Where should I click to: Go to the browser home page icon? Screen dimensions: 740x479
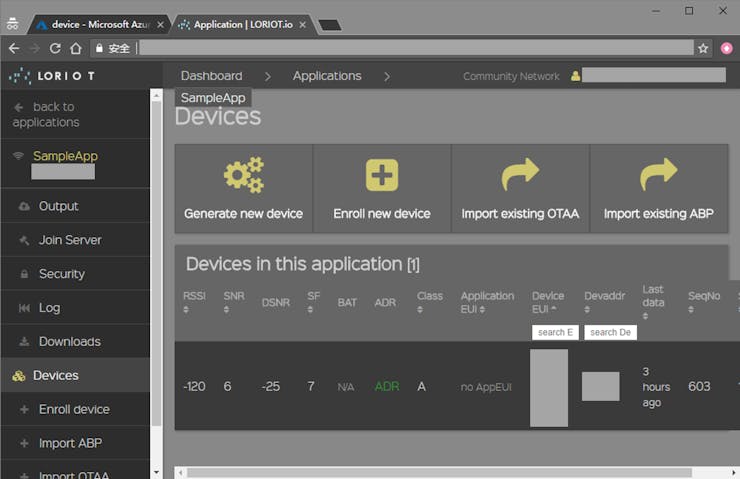point(76,48)
